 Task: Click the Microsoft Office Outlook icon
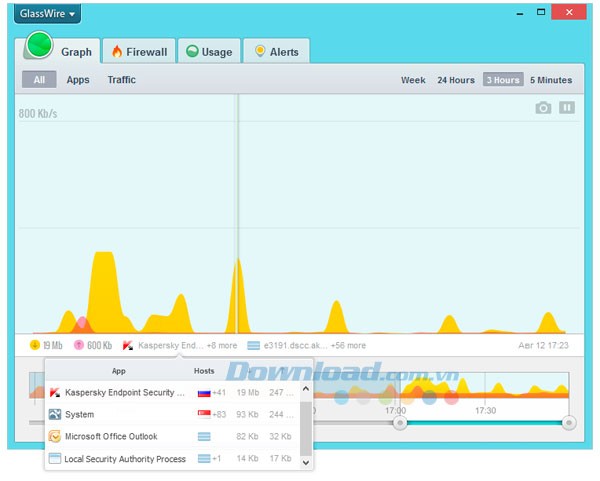[x=55, y=436]
